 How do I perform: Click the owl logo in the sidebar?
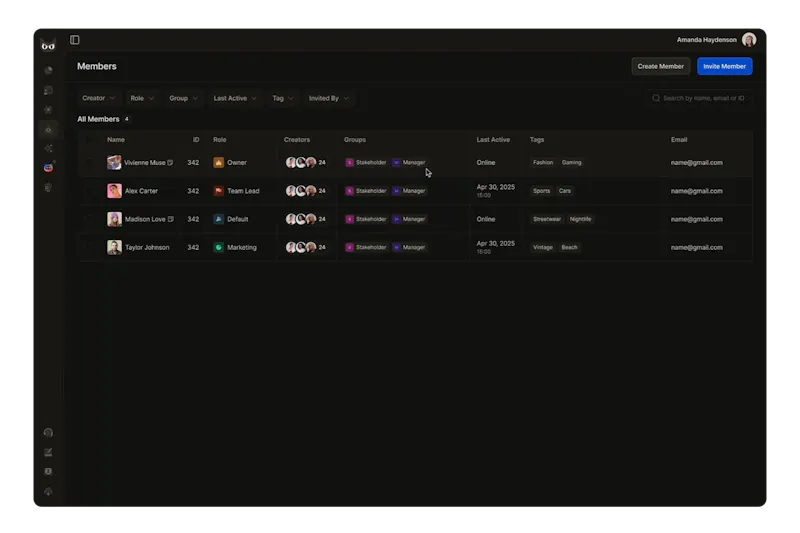click(x=48, y=46)
